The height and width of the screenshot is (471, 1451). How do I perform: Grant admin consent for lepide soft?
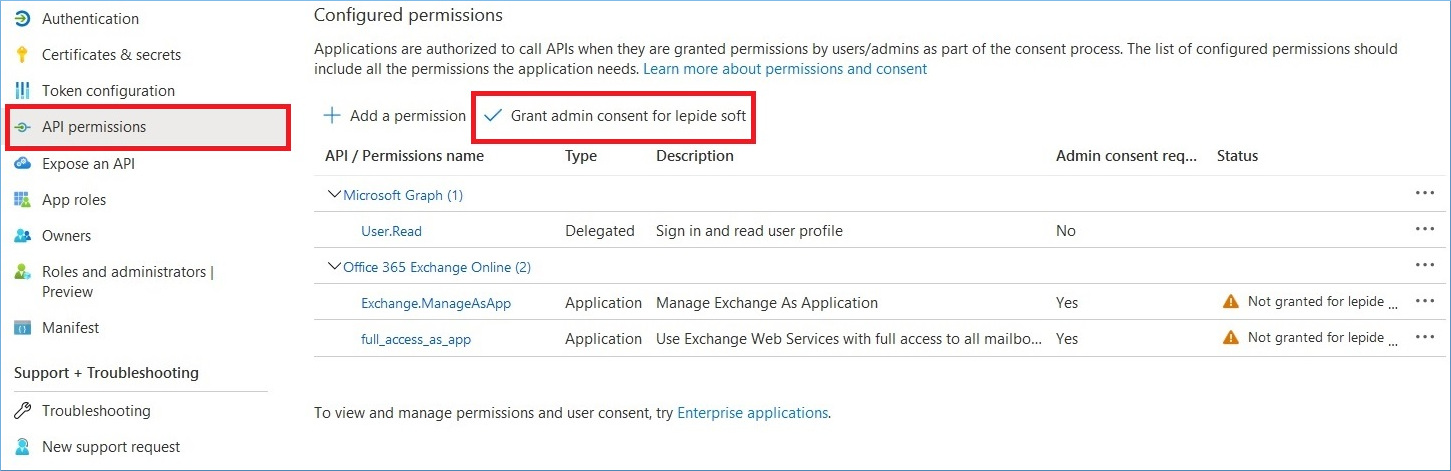[615, 116]
